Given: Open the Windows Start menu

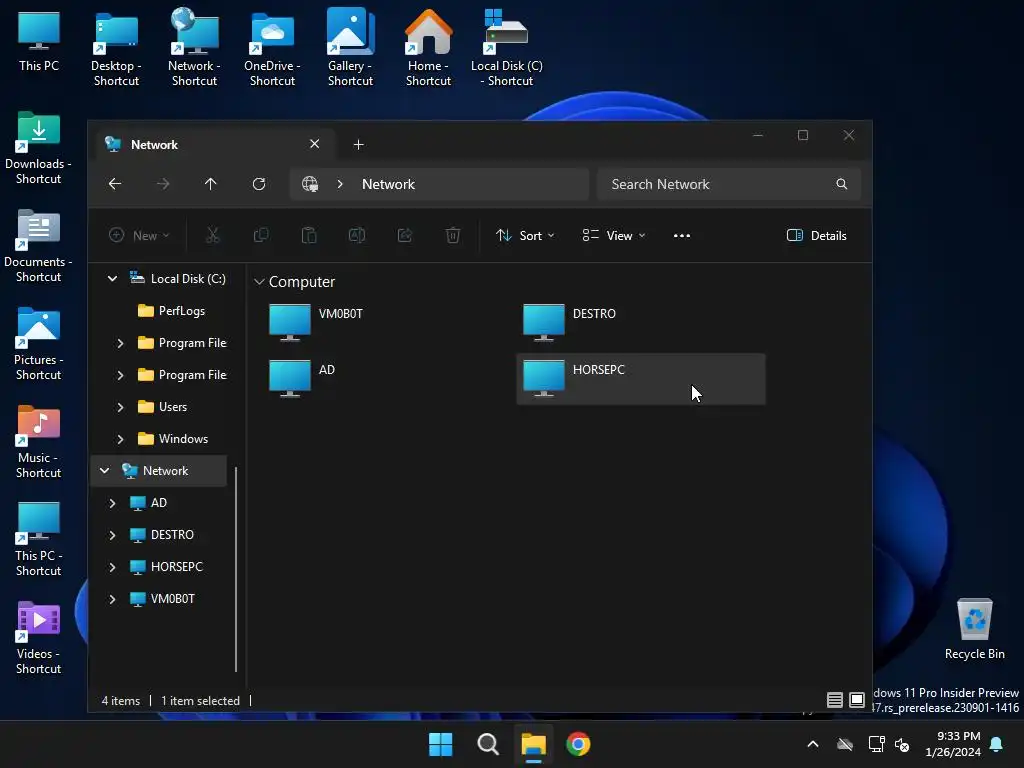Looking at the screenshot, I should [x=441, y=744].
